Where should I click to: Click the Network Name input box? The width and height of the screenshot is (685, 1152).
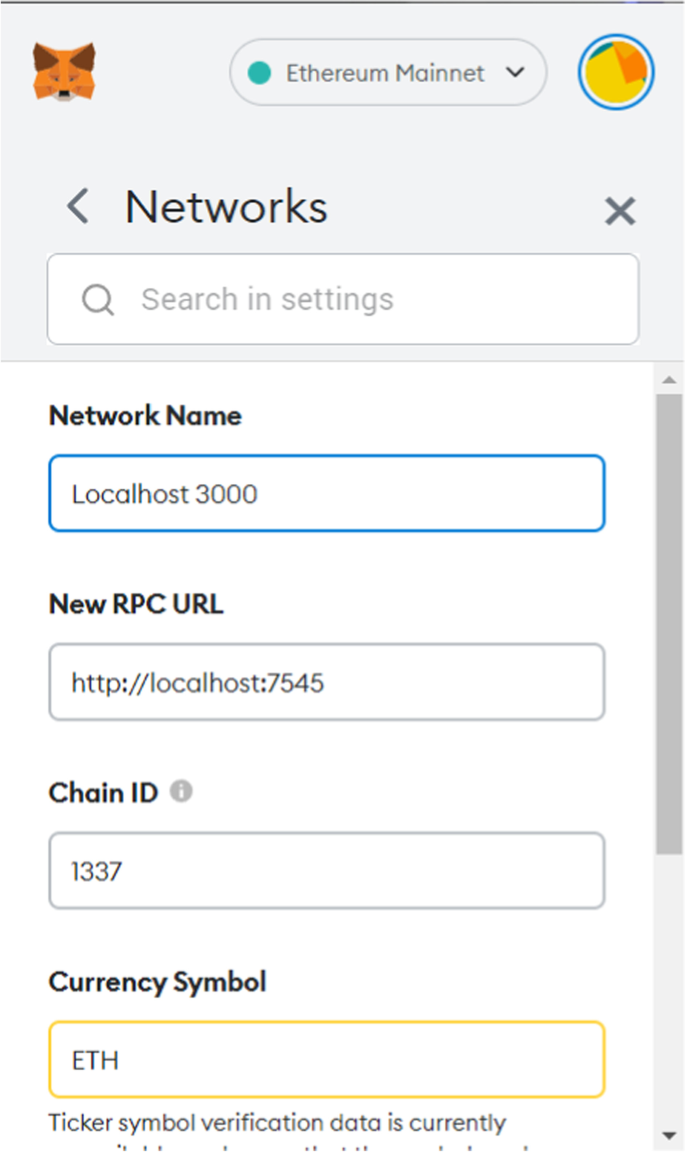click(x=326, y=493)
